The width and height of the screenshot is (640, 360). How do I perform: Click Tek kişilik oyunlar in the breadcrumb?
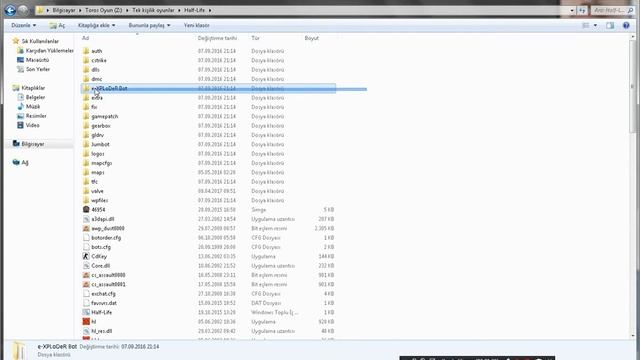coord(153,10)
